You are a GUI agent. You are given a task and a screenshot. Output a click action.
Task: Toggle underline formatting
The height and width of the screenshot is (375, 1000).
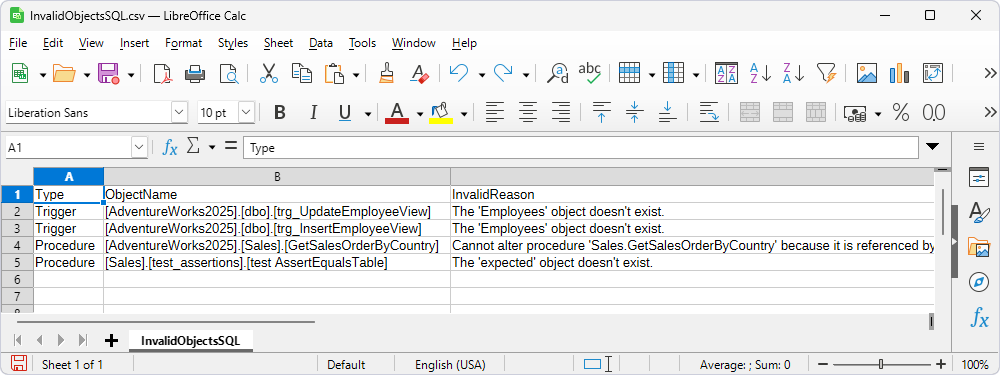[x=345, y=113]
